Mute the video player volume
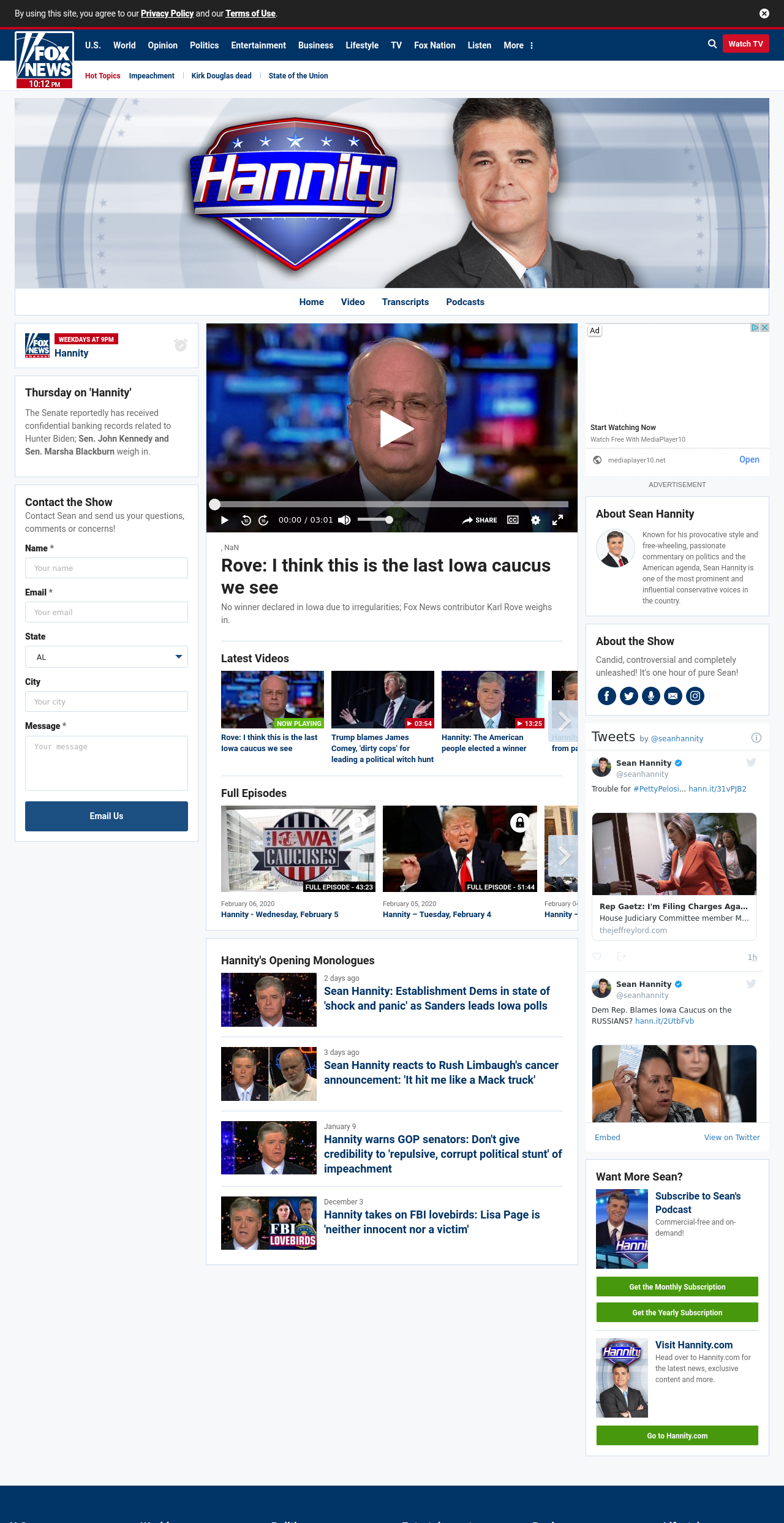Screen dimensions: 784x1523 point(344,520)
